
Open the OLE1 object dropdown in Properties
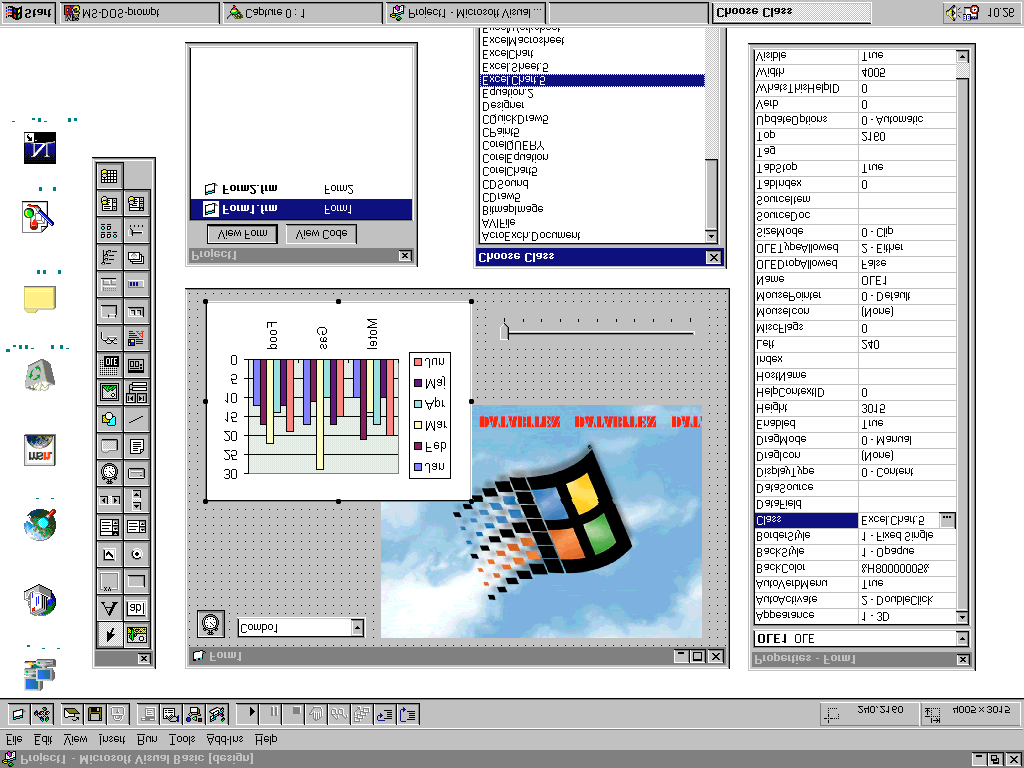pyautogui.click(x=962, y=639)
